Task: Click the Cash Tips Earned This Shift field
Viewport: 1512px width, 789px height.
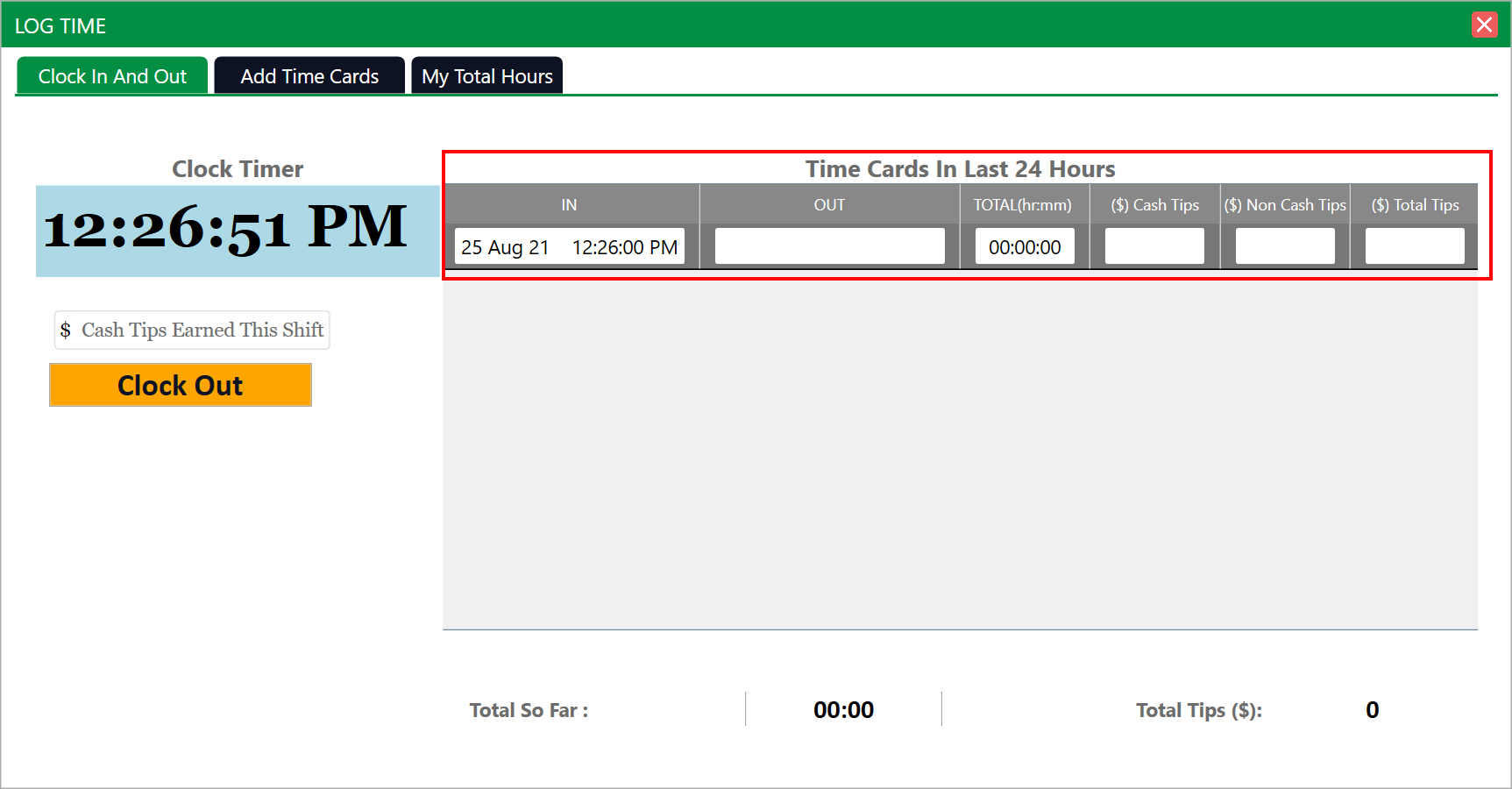Action: 202,331
